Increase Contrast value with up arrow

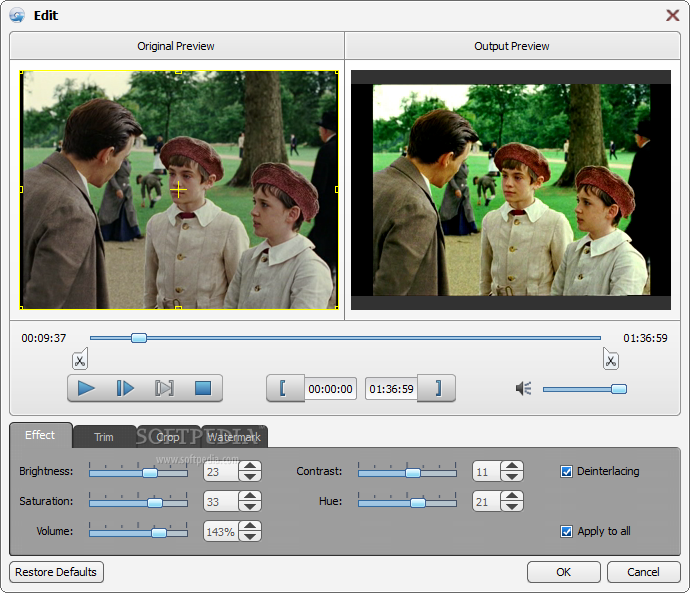(x=512, y=466)
